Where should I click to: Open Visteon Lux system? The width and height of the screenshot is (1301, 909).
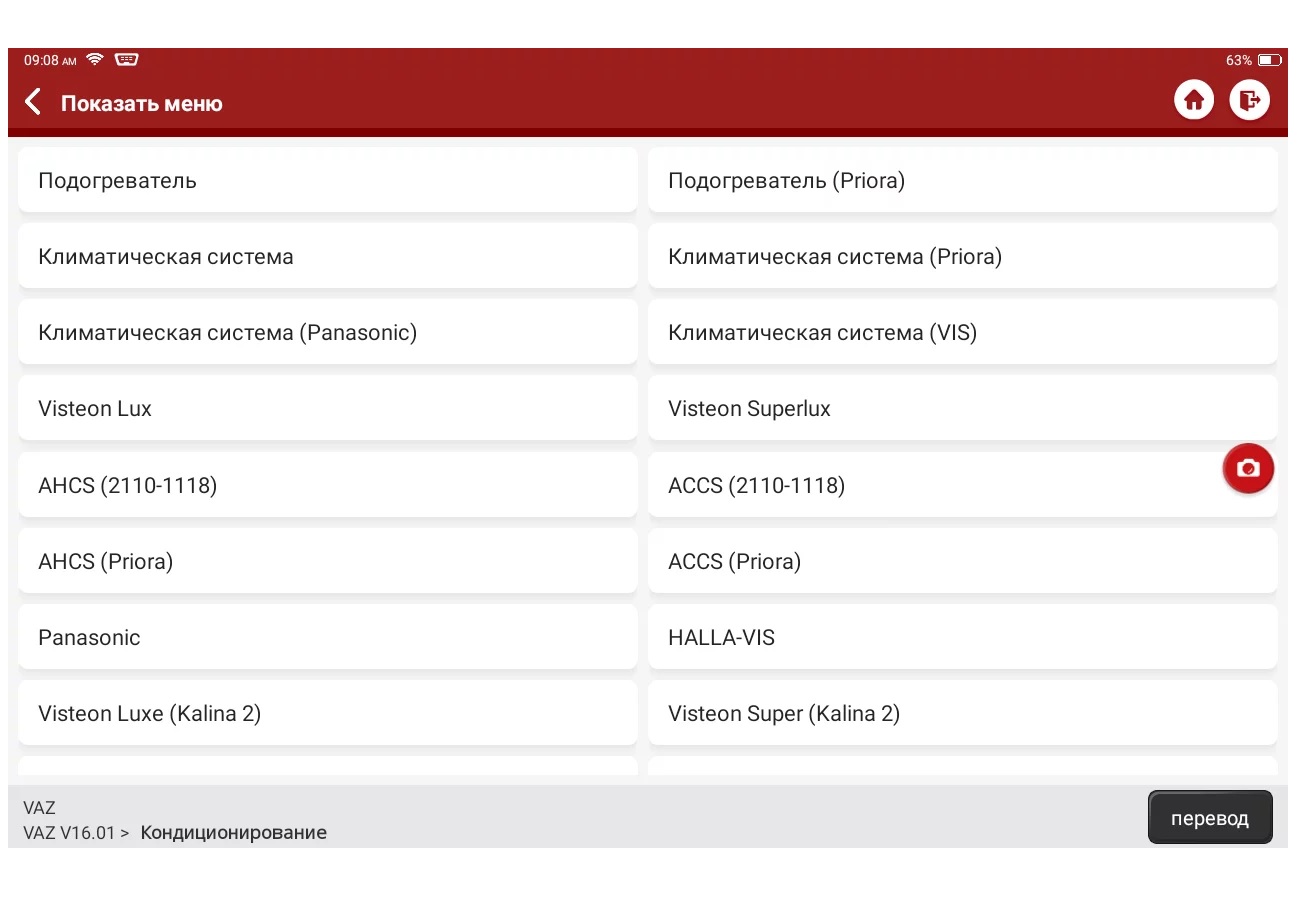coord(328,408)
